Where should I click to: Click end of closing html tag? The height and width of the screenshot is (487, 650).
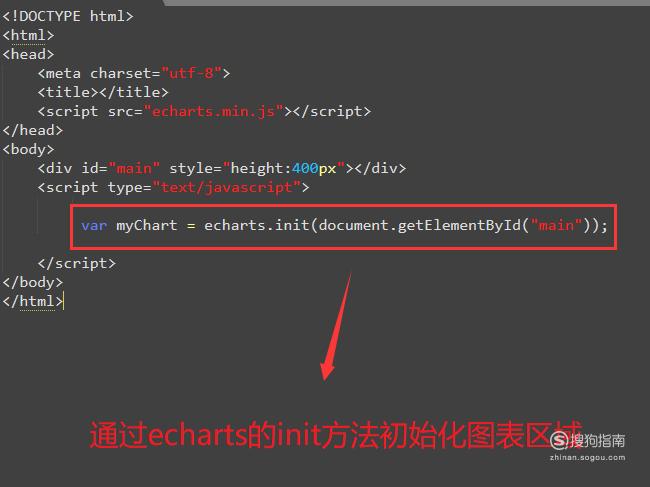pyautogui.click(x=63, y=301)
